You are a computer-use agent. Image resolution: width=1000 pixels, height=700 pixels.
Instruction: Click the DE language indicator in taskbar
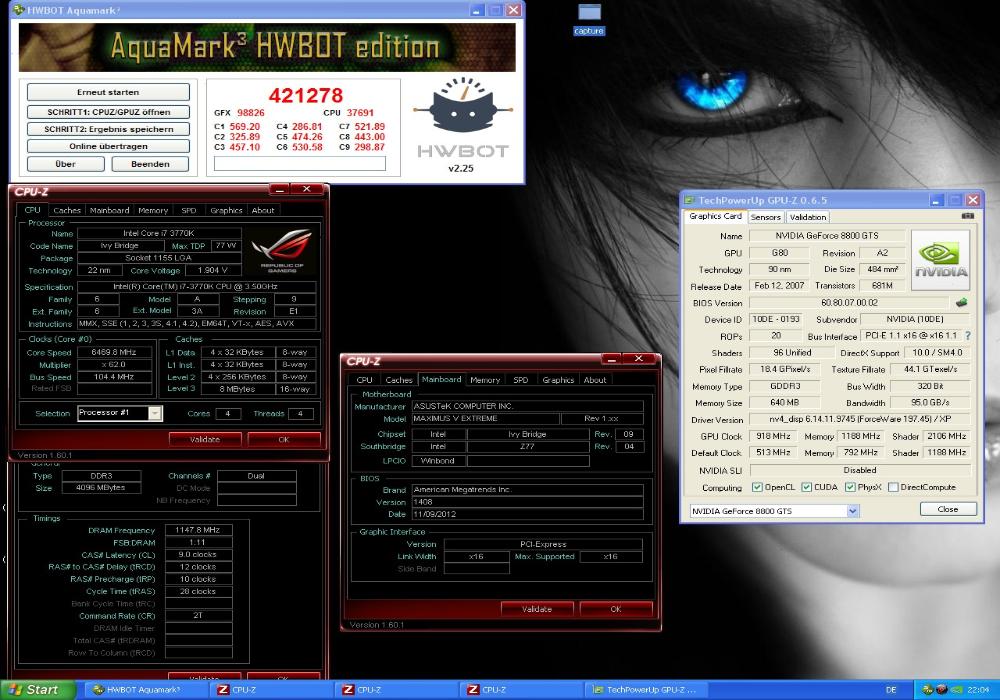tap(891, 690)
